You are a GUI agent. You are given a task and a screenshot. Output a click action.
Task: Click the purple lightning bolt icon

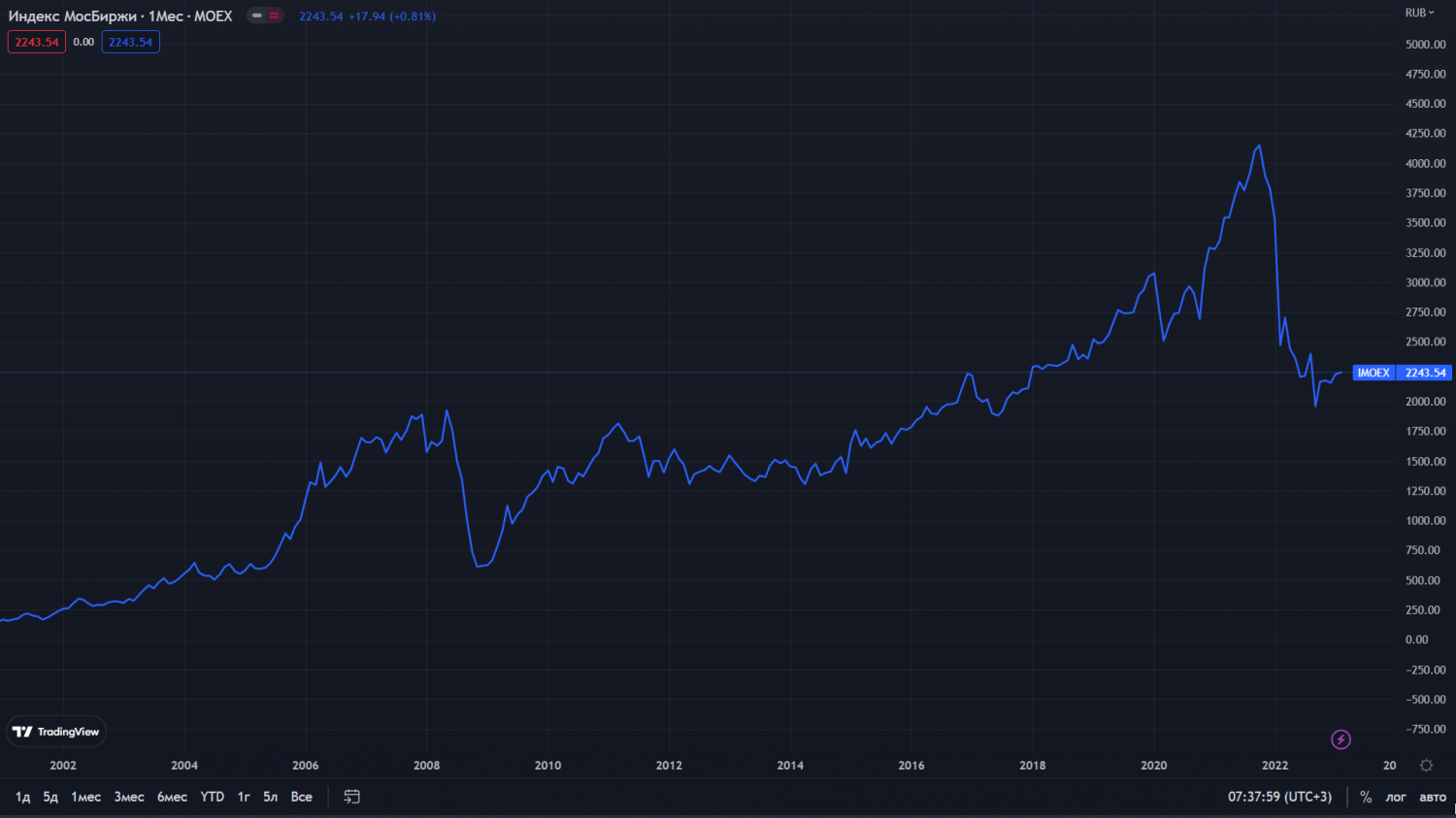tap(1340, 740)
